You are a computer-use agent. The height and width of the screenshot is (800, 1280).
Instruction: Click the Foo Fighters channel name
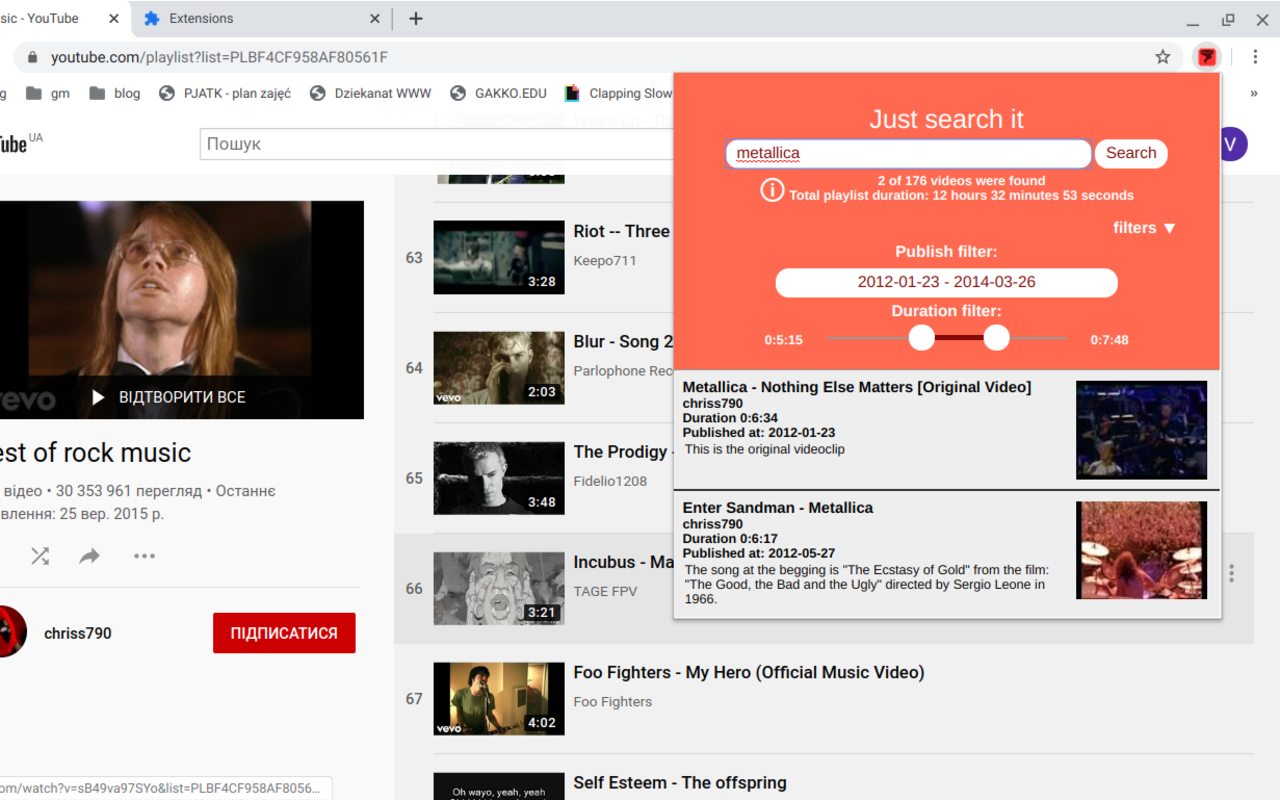pos(613,702)
